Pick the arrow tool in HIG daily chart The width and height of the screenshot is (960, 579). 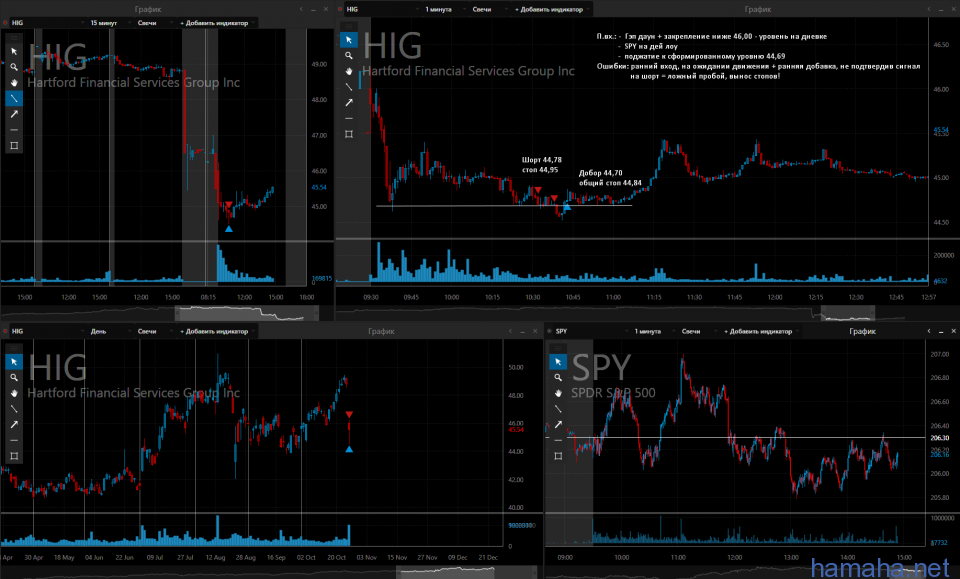click(14, 424)
